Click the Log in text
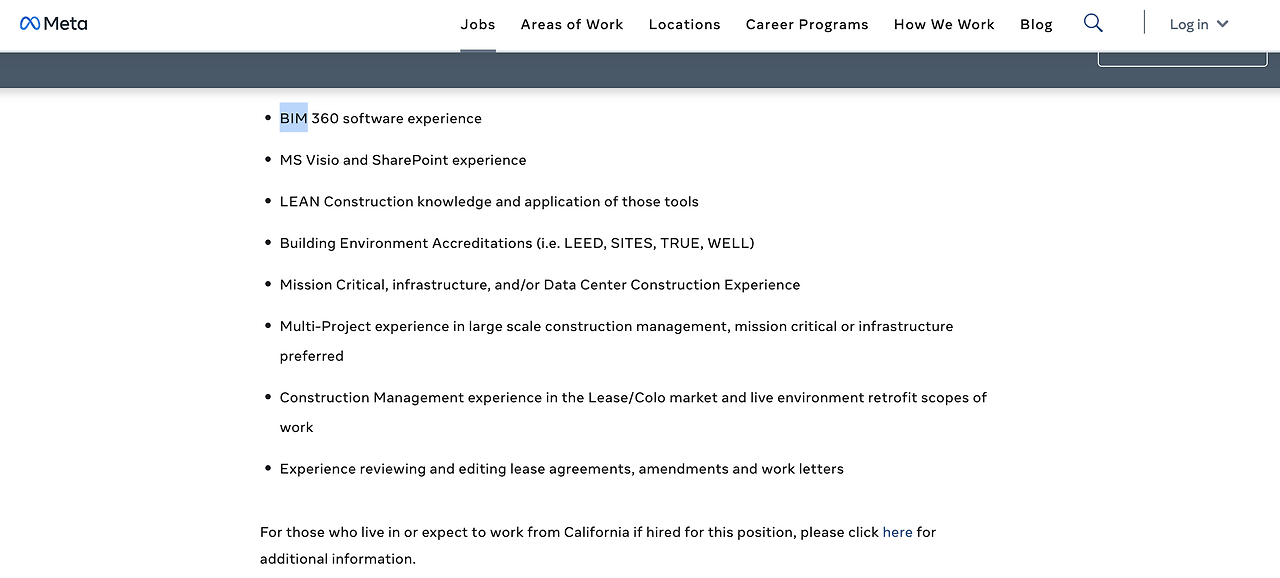This screenshot has width=1280, height=578. click(1189, 24)
